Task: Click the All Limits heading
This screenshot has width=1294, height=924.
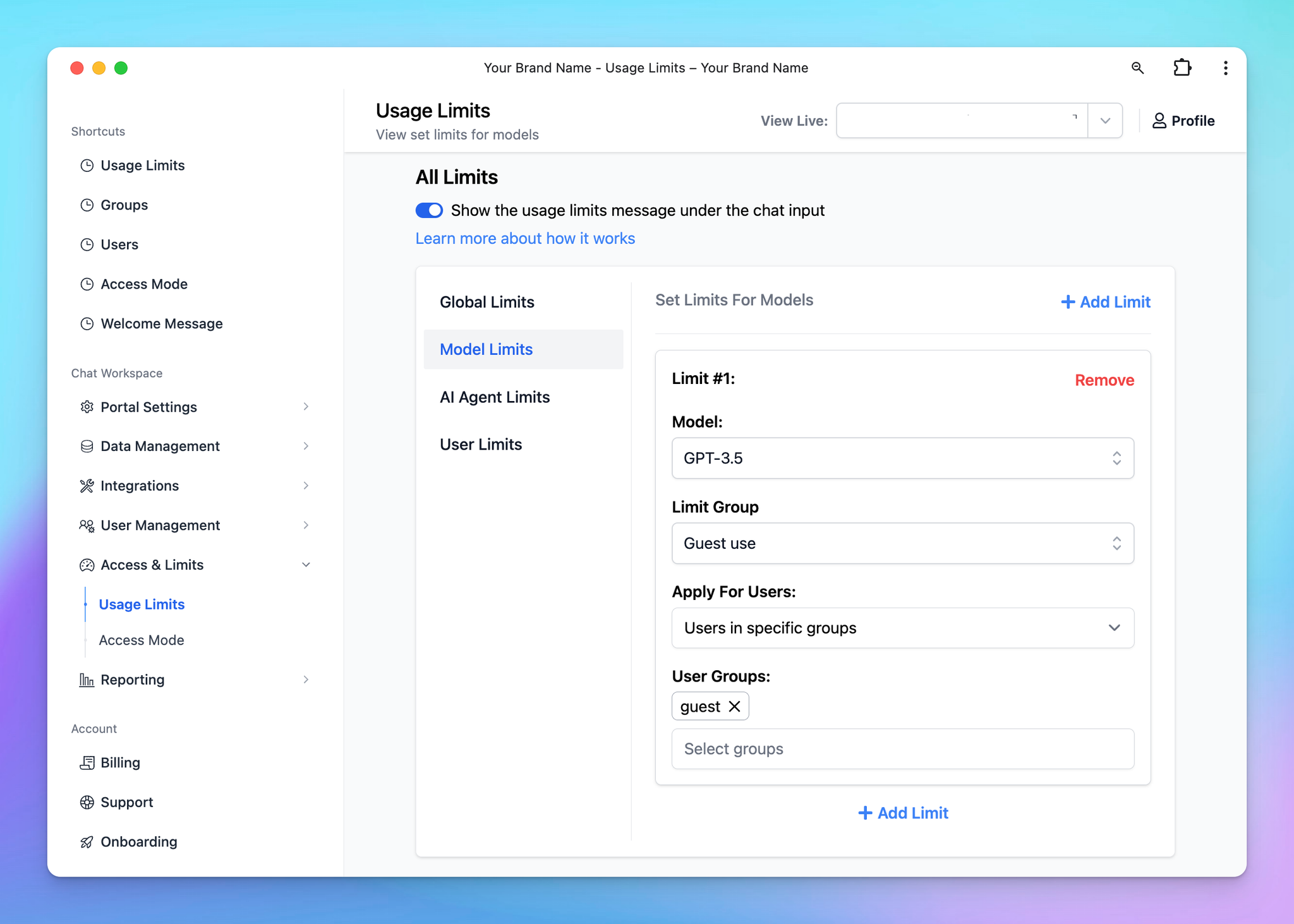Action: point(457,177)
